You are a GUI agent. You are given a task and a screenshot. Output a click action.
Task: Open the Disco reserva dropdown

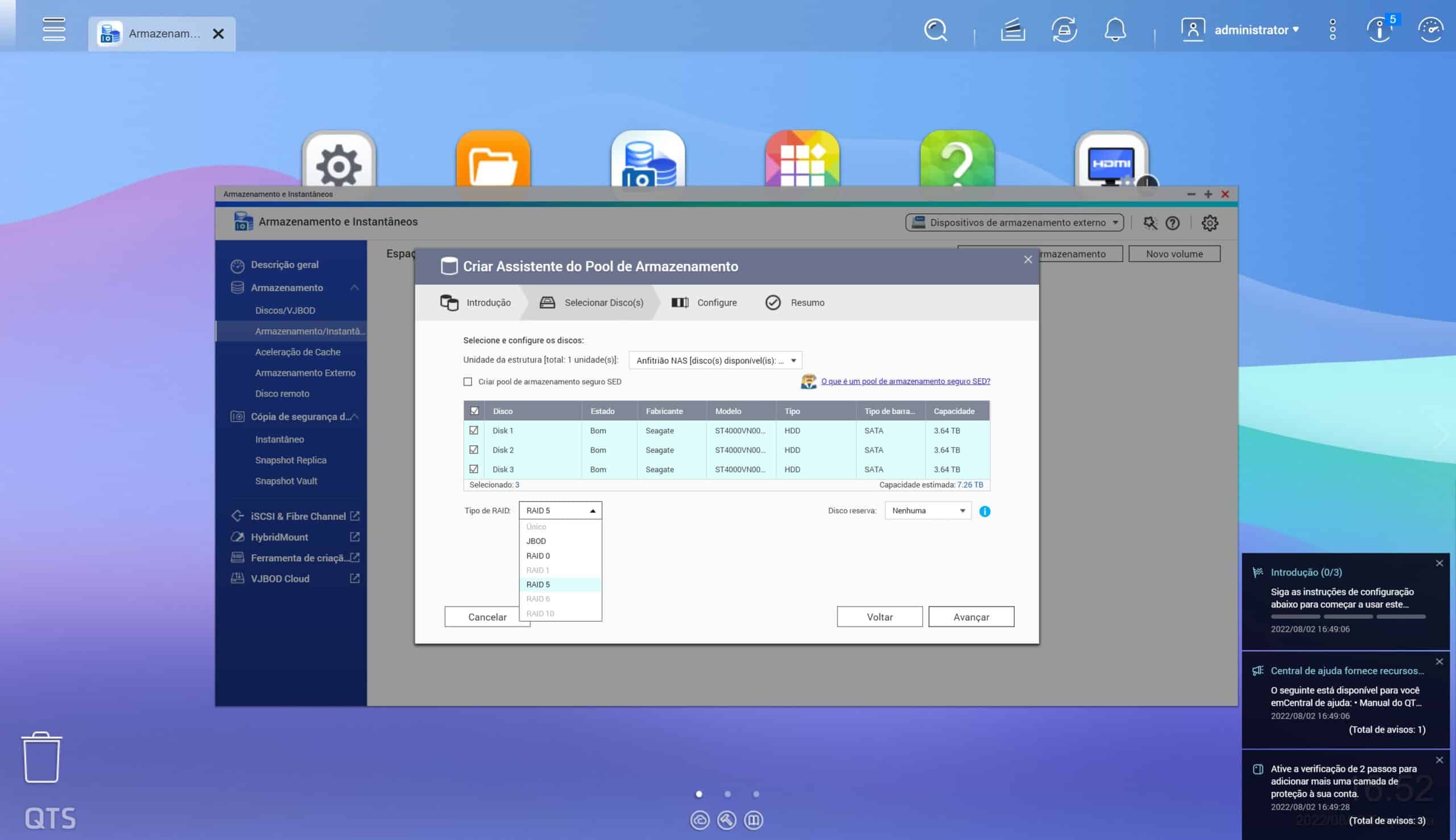click(x=928, y=511)
